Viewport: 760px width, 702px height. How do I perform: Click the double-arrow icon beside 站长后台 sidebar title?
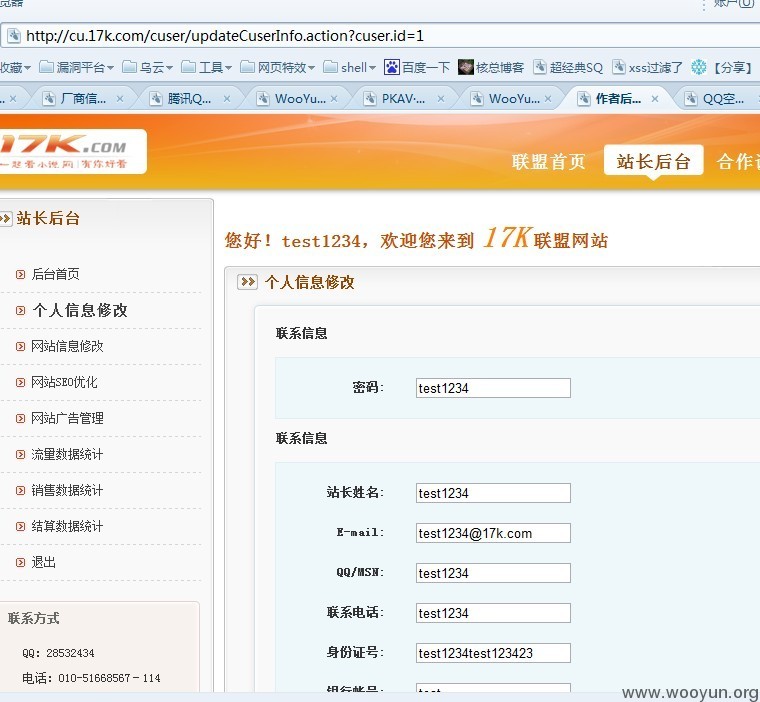[5, 219]
